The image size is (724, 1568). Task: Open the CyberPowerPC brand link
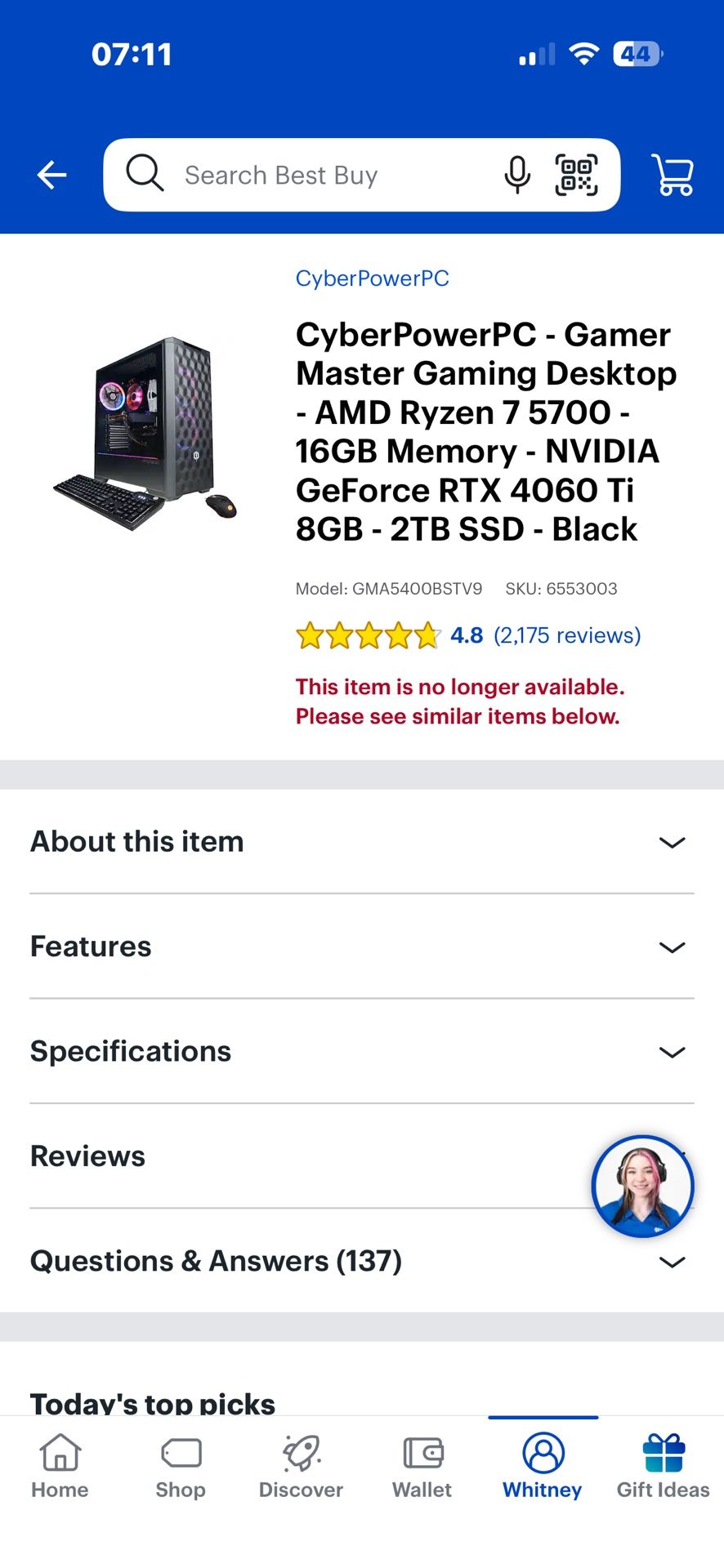pos(372,278)
